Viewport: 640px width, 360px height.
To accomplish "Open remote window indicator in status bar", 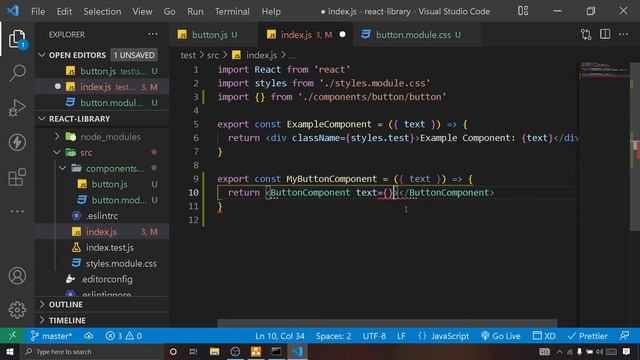I will point(12,336).
